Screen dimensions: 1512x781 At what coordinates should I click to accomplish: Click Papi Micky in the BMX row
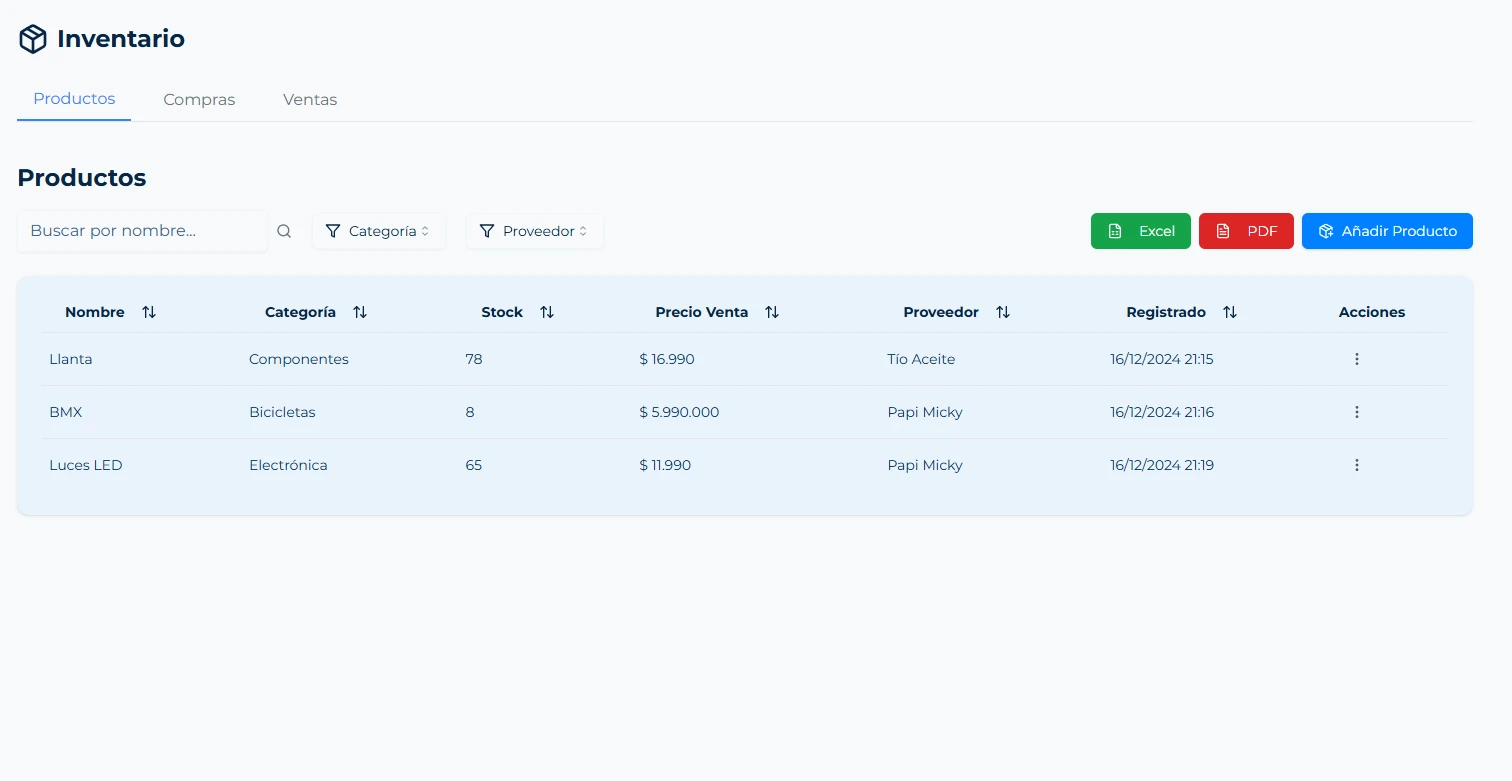(925, 412)
